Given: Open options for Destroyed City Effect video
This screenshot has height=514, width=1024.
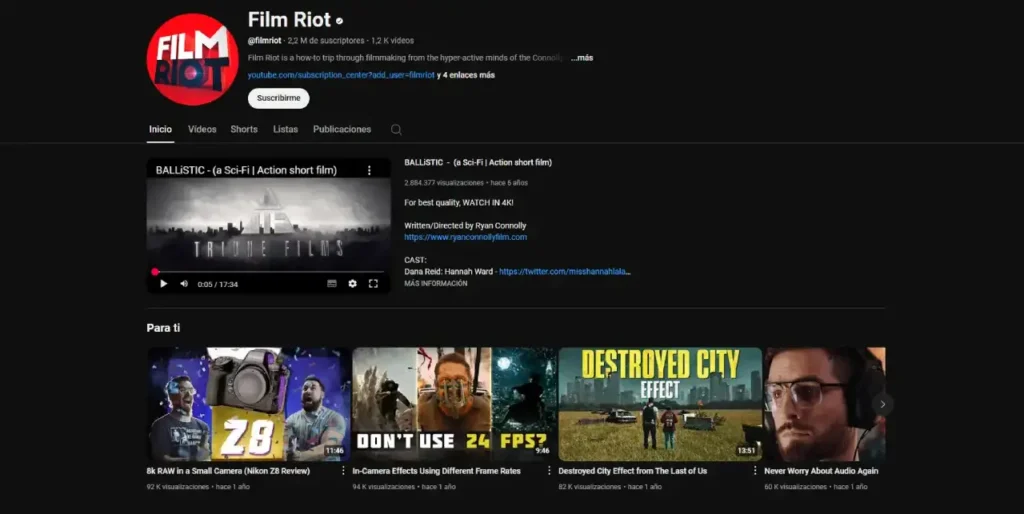Looking at the screenshot, I should (756, 470).
